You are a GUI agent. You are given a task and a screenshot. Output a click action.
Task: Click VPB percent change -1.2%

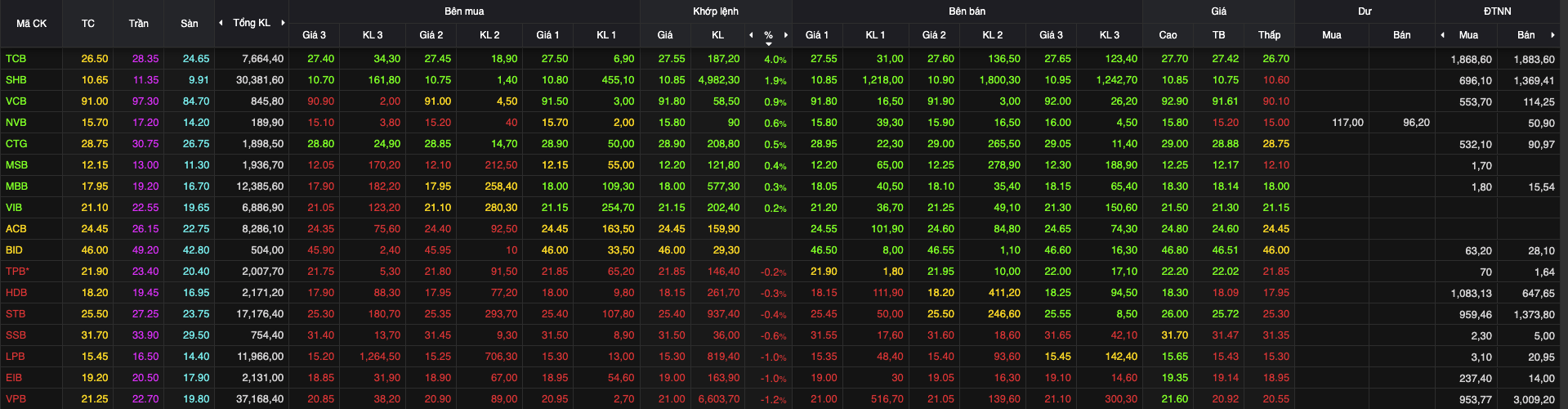tap(774, 400)
